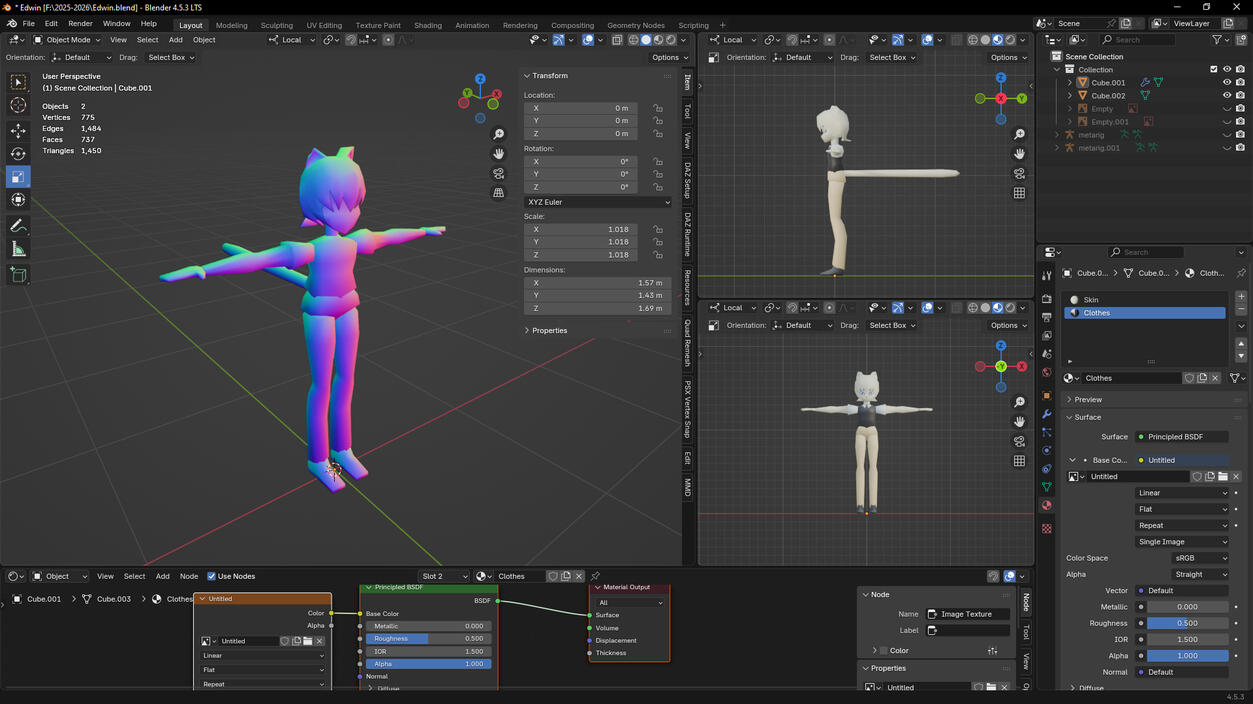Screen dimensions: 1253x704
Task: Collapse the Surface panel
Action: [1088, 417]
